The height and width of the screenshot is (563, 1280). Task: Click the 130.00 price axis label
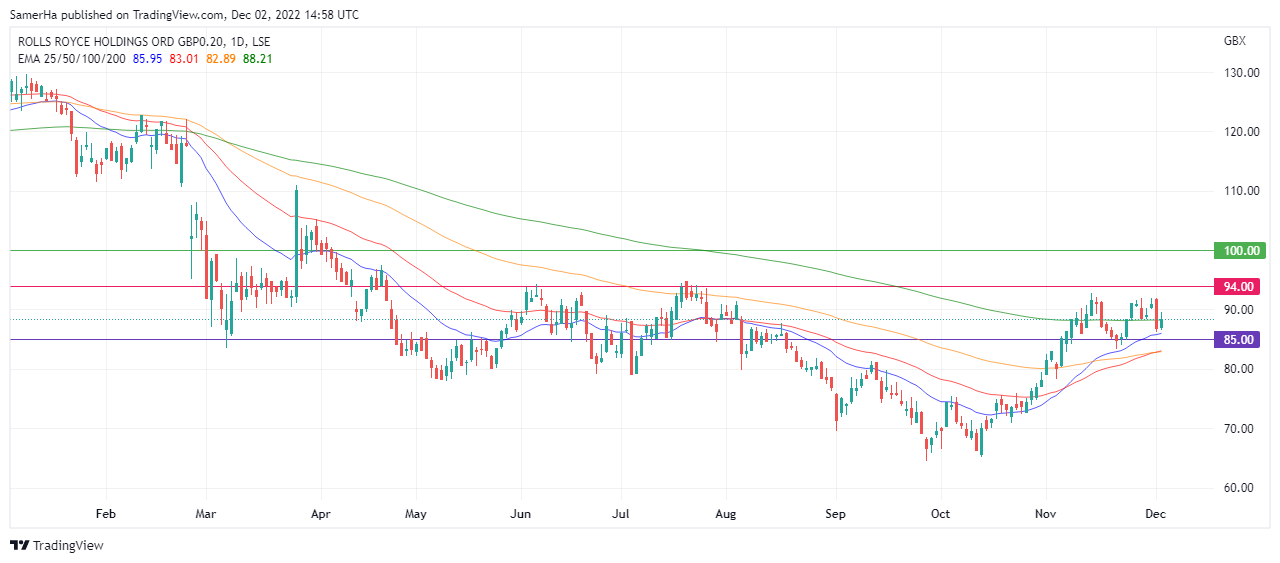(x=1241, y=73)
